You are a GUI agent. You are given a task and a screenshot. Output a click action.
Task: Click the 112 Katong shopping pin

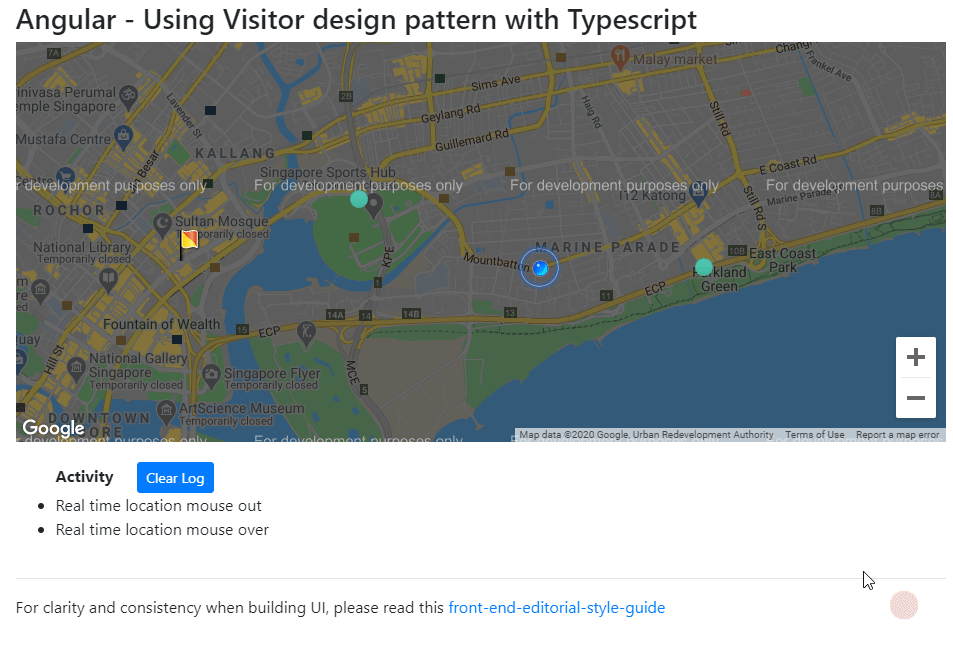click(698, 194)
